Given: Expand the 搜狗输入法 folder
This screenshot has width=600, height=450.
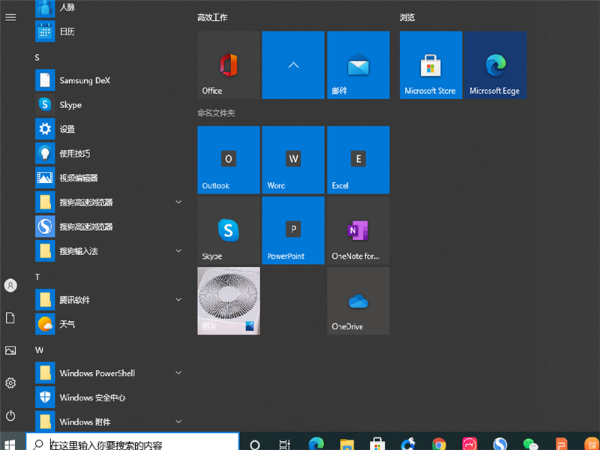Looking at the screenshot, I should (109, 251).
